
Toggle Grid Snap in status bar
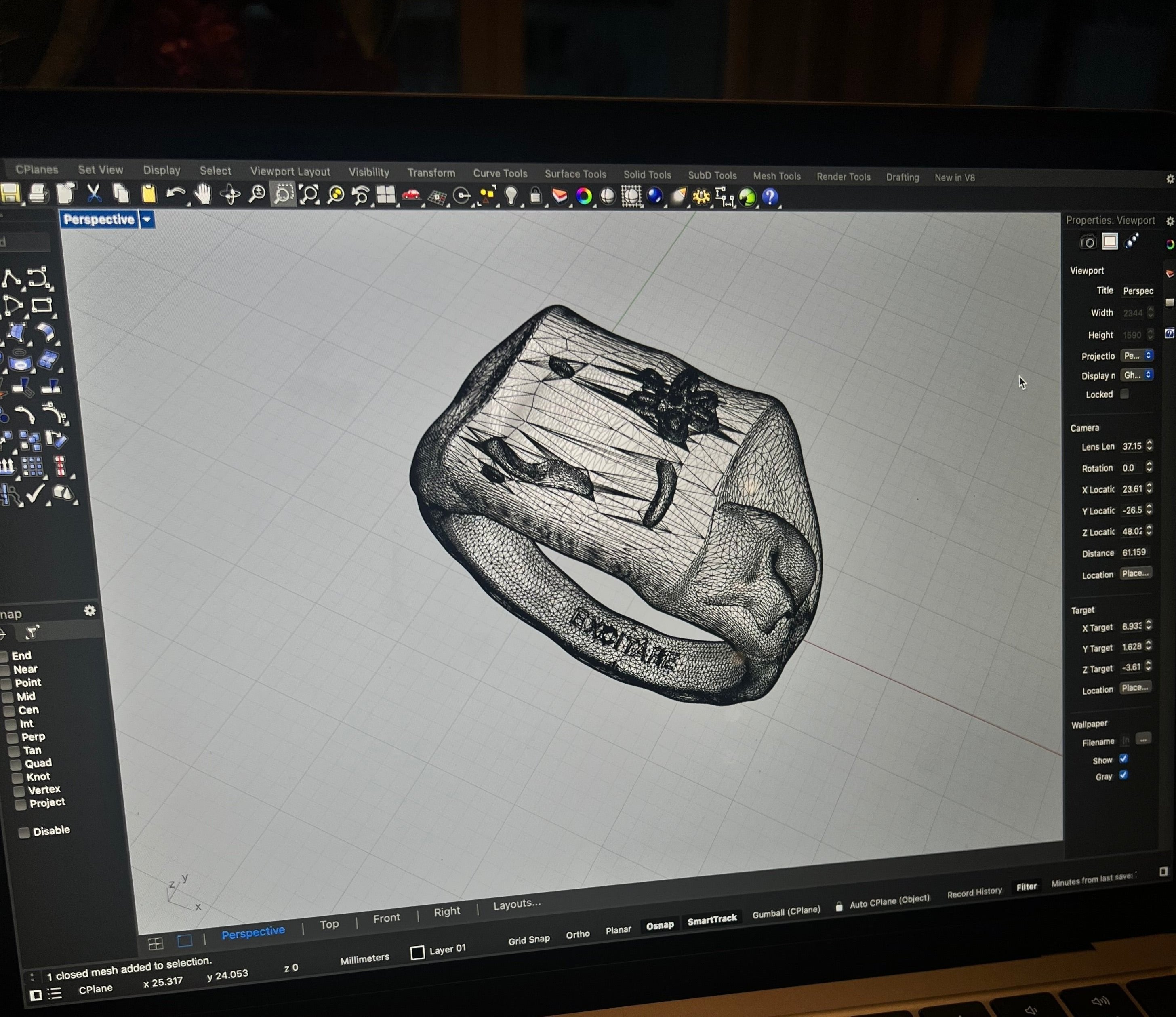point(529,940)
